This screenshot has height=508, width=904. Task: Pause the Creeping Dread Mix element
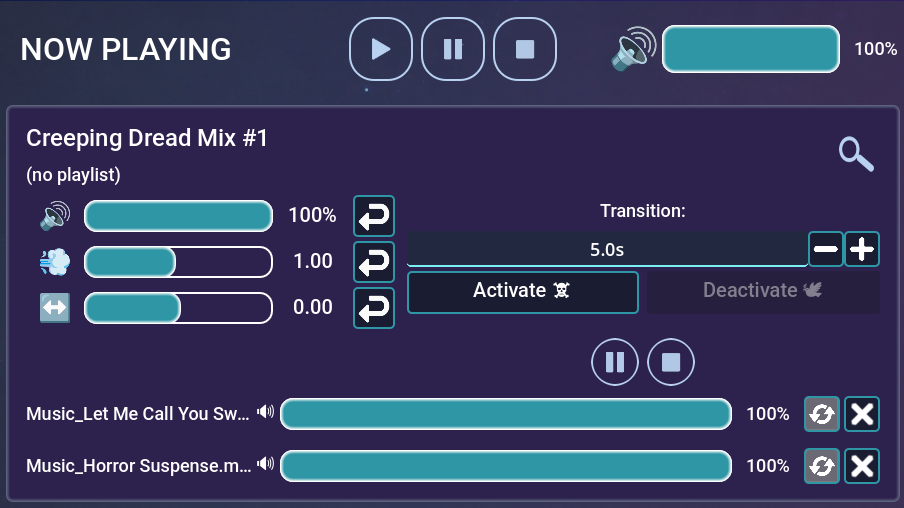pyautogui.click(x=615, y=362)
